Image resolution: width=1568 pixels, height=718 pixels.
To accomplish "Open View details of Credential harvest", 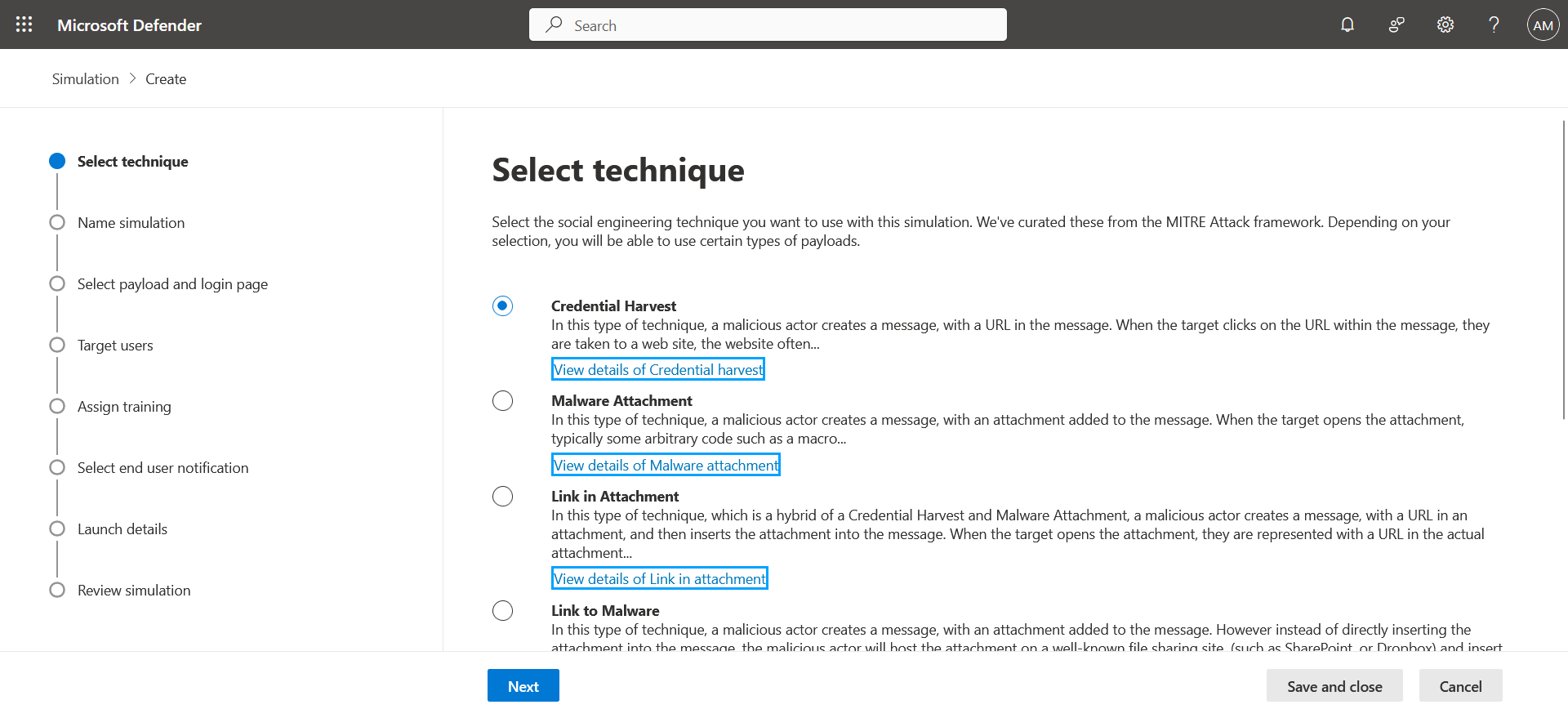I will point(658,369).
